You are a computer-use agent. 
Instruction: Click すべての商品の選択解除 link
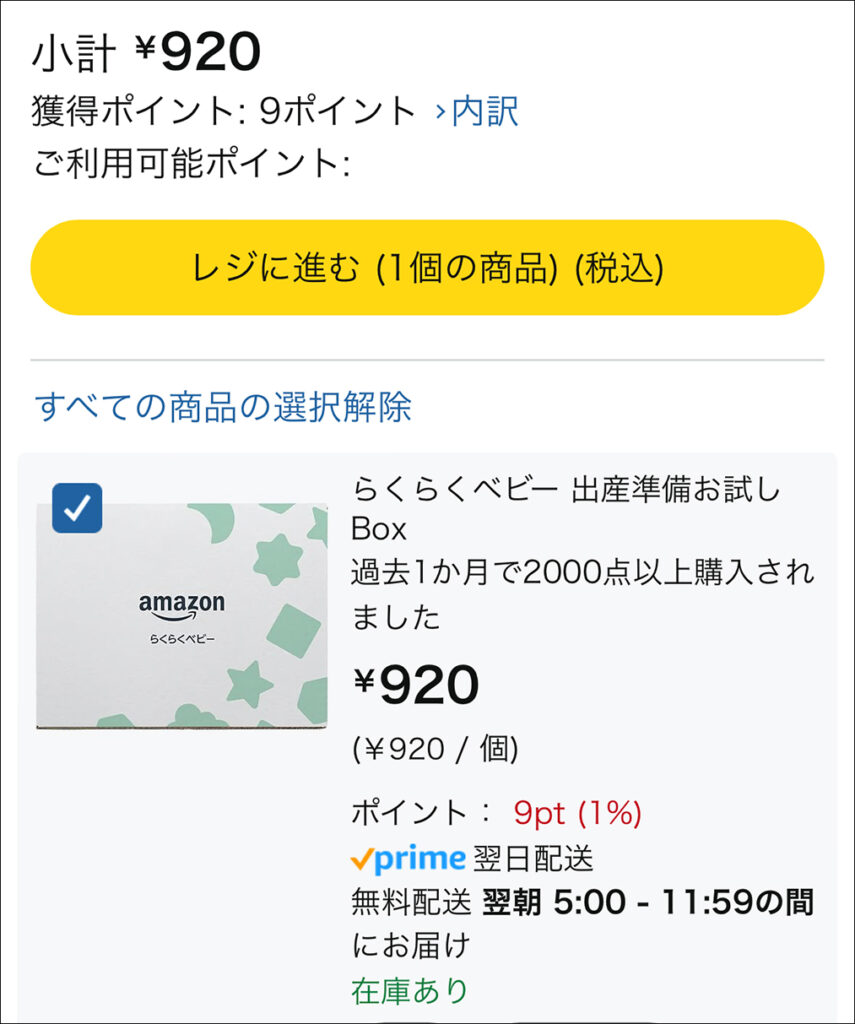coord(223,407)
